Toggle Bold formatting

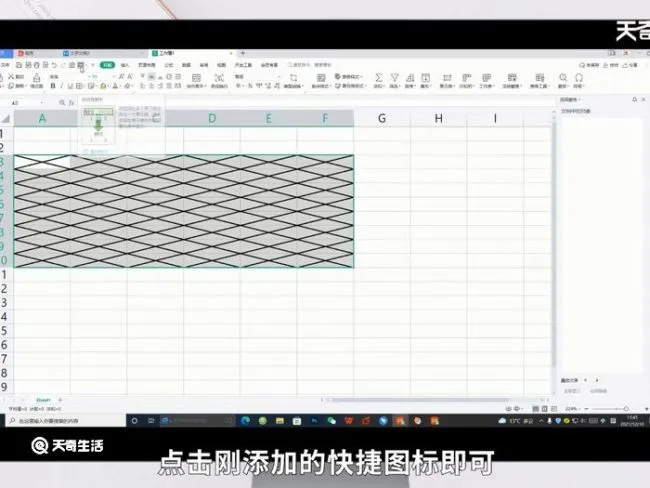pos(53,86)
